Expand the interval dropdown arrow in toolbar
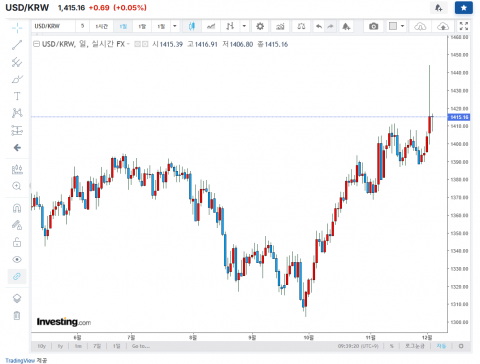The image size is (480, 364). pos(175,26)
